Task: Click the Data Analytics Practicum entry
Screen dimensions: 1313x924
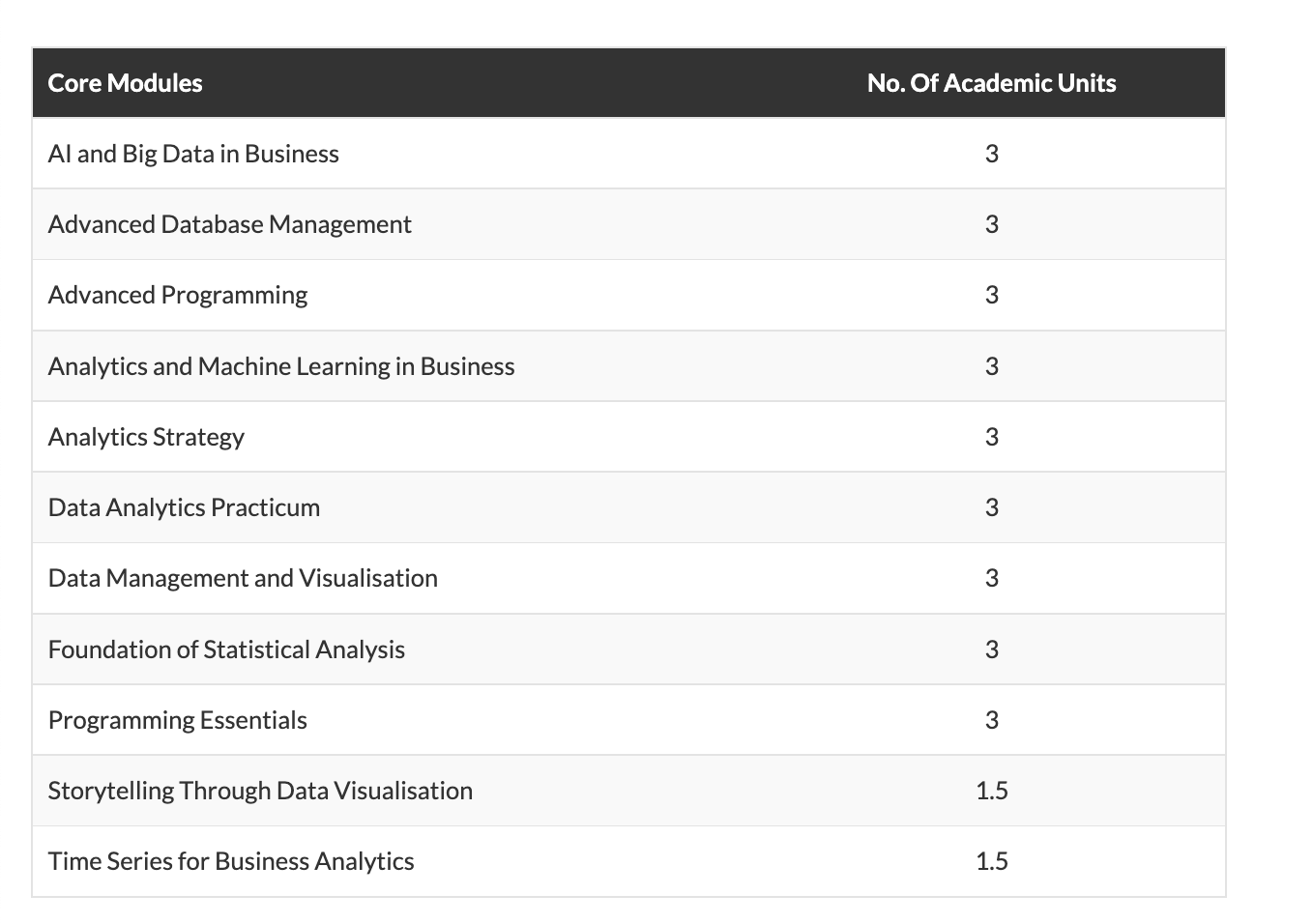Action: click(x=184, y=507)
